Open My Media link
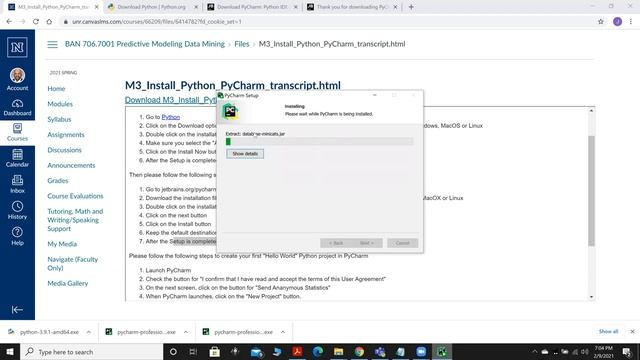 click(62, 244)
